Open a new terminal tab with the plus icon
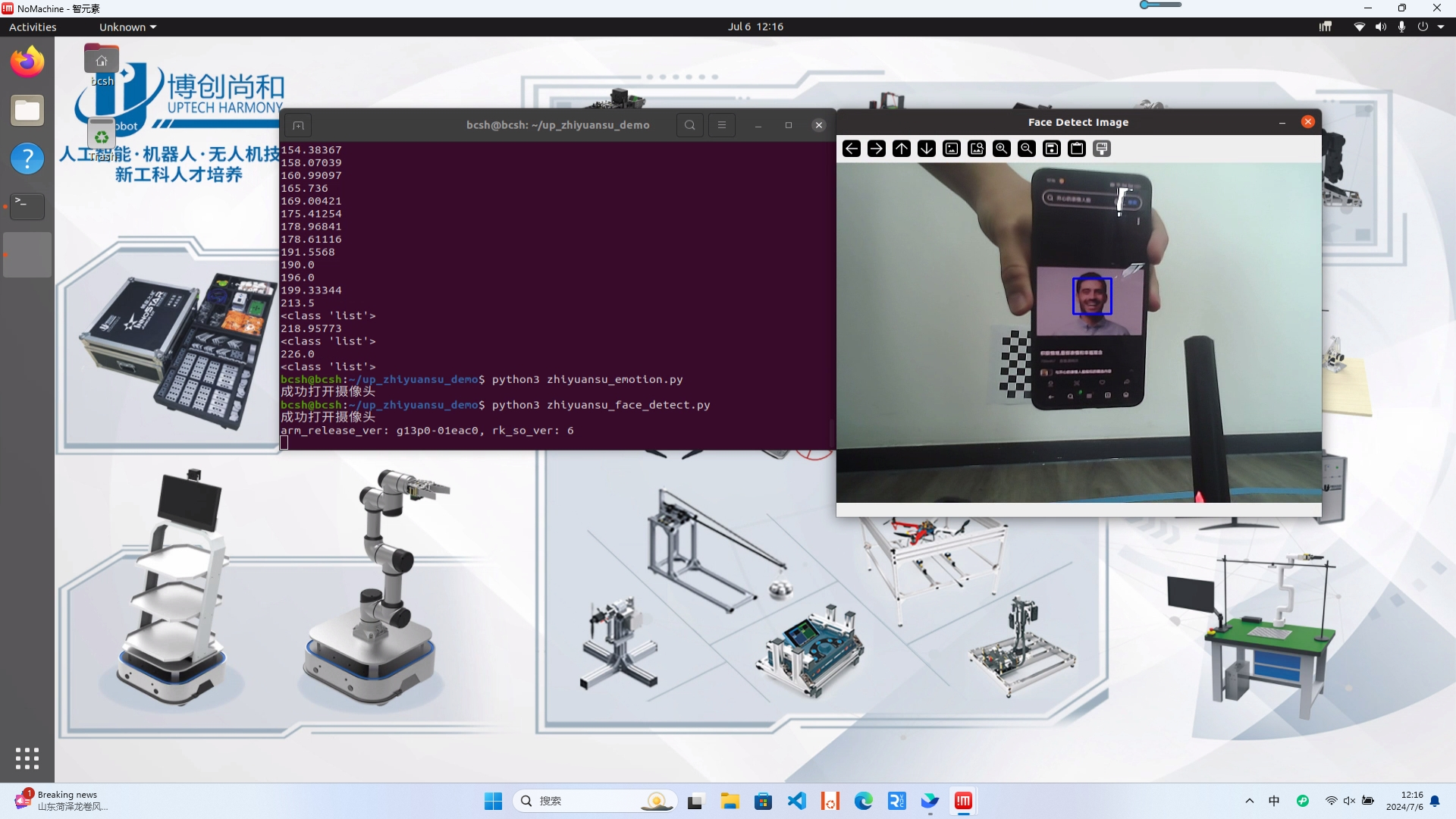This screenshot has height=819, width=1456. pos(298,125)
